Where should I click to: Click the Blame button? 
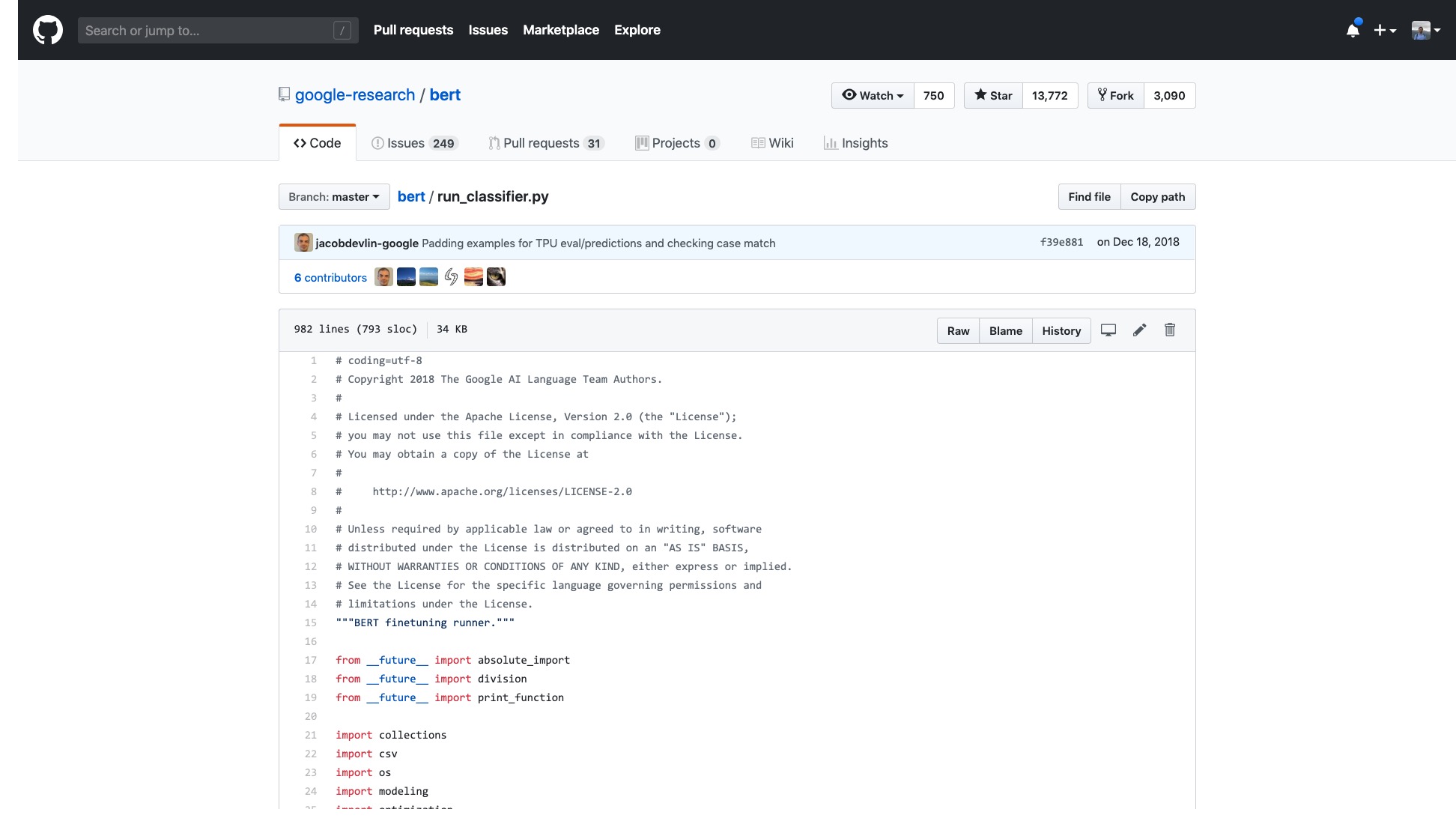(1005, 331)
